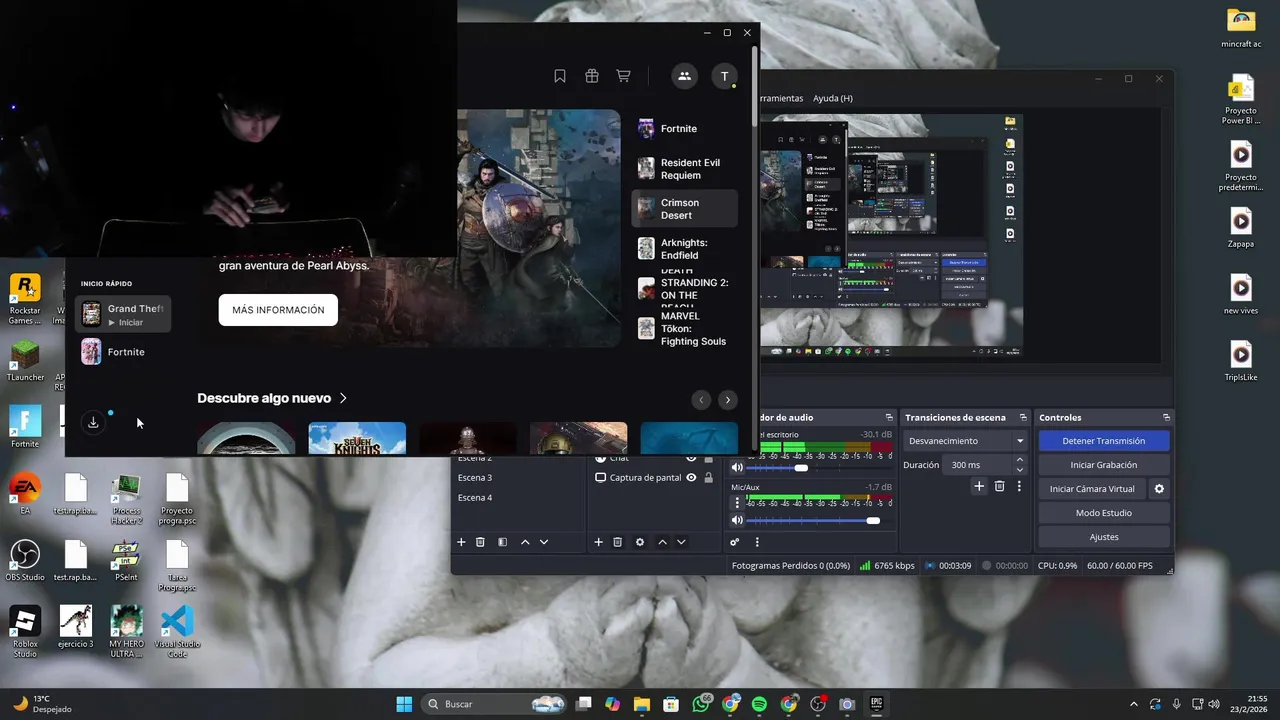Screen dimensions: 1280x720
Task: Open Ajustes in OBS controls
Action: (1103, 537)
